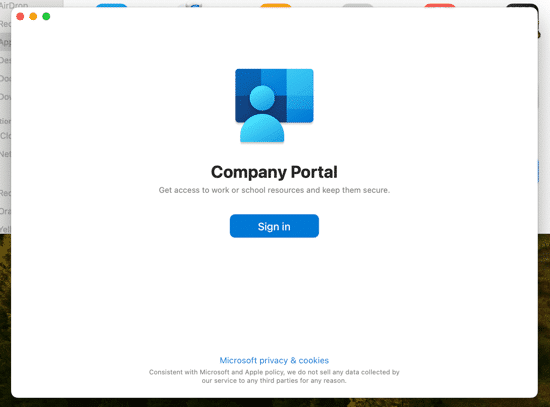Click the Company Portal logo icon
Viewport: 550px width, 407px height.
[x=274, y=106]
